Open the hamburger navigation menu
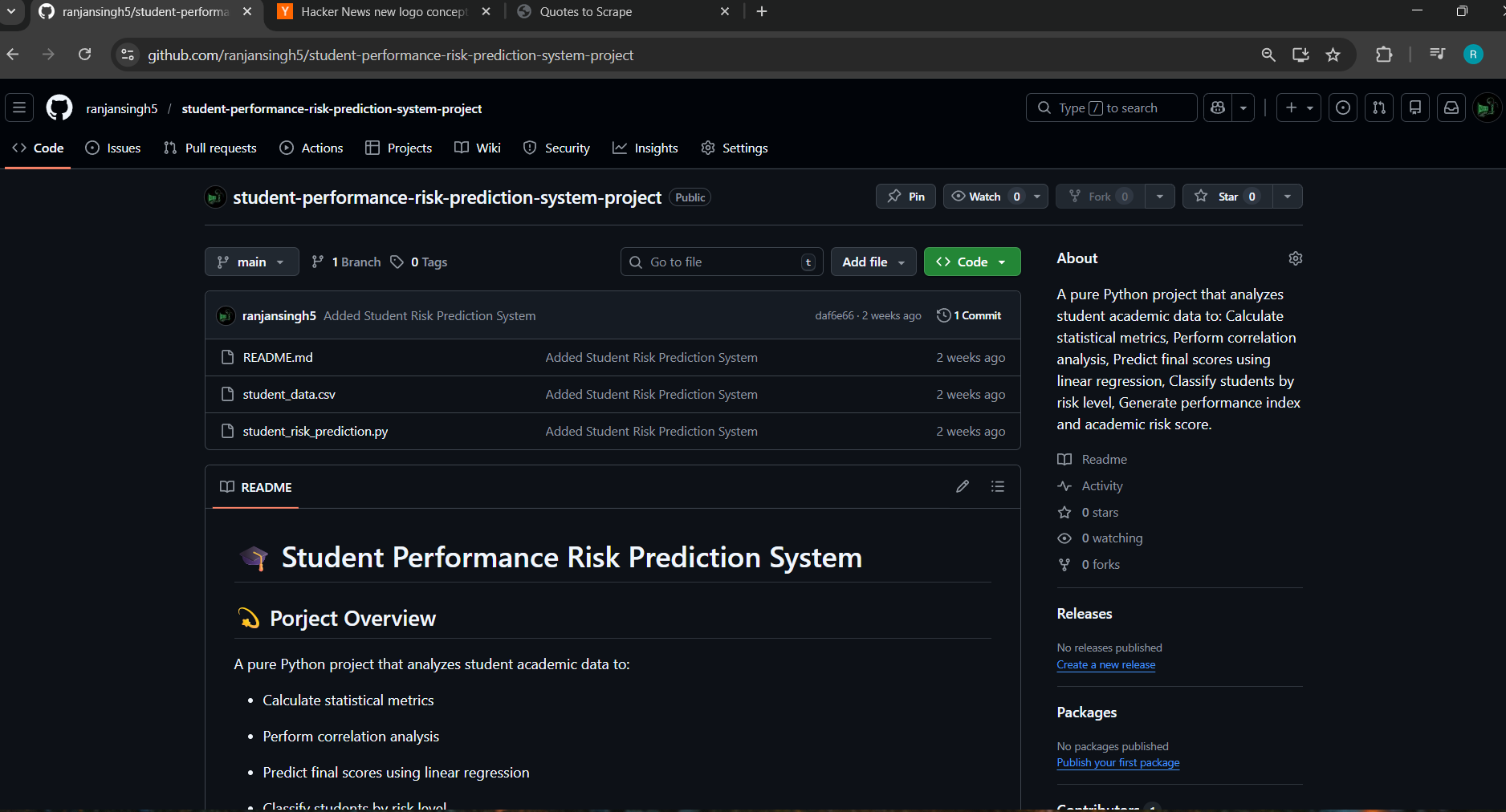 [x=19, y=108]
